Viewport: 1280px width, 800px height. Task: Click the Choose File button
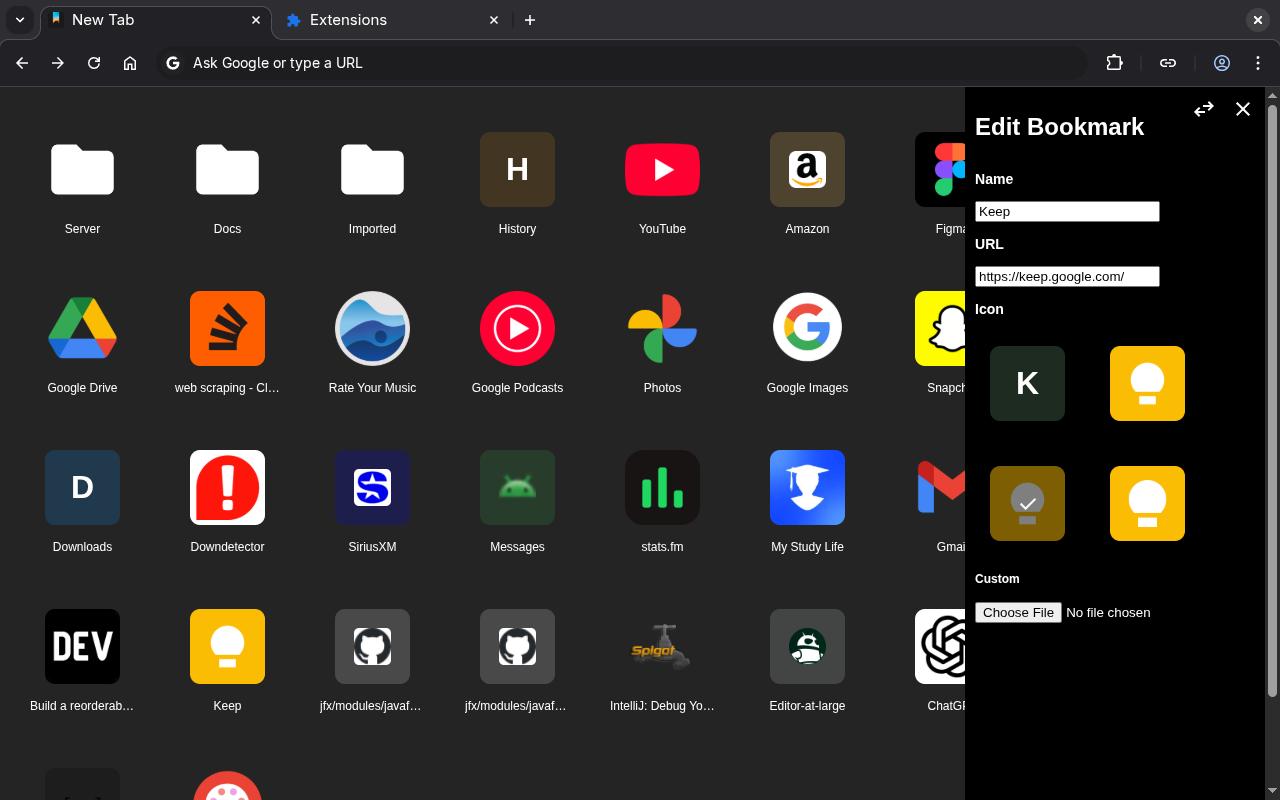pyautogui.click(x=1018, y=612)
